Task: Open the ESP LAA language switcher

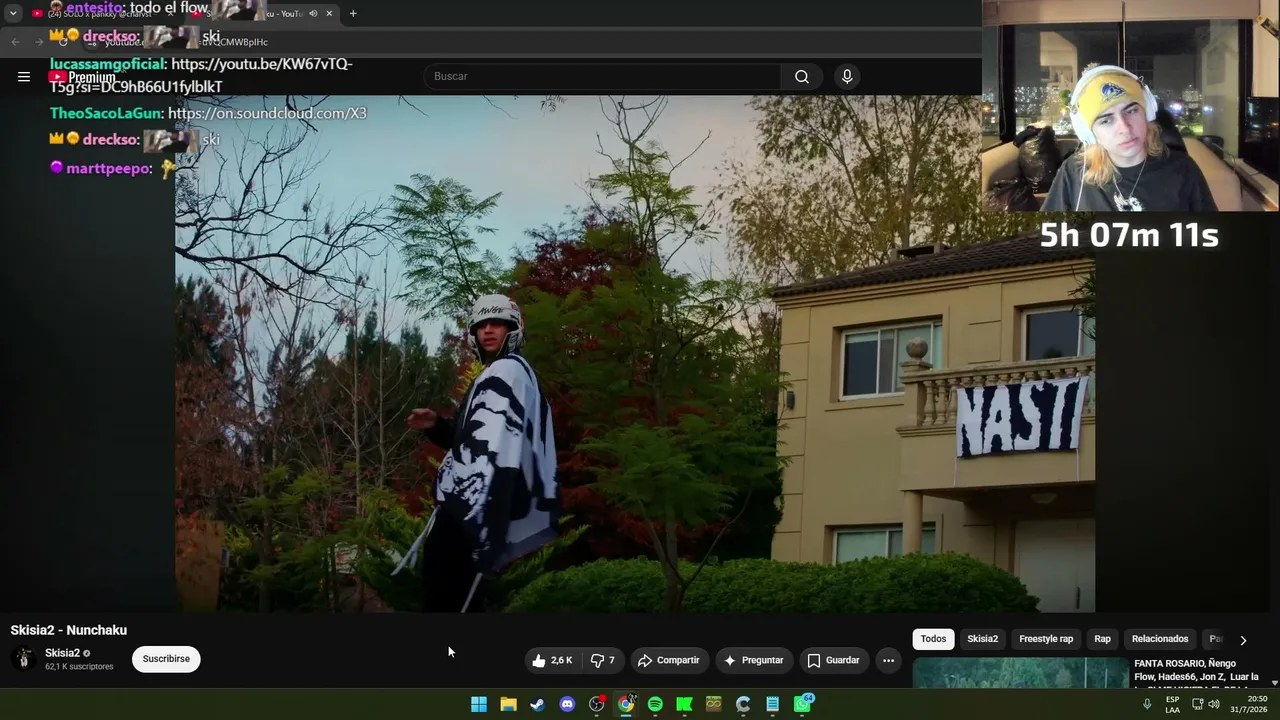Action: pos(1173,704)
